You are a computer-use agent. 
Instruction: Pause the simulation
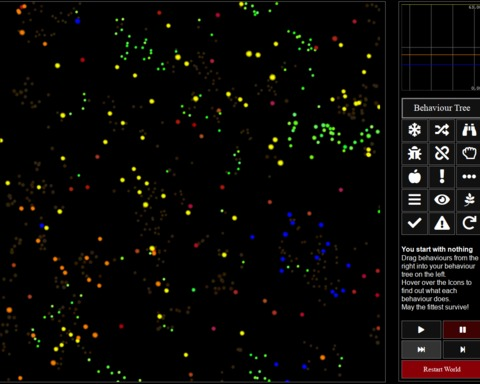tap(462, 330)
